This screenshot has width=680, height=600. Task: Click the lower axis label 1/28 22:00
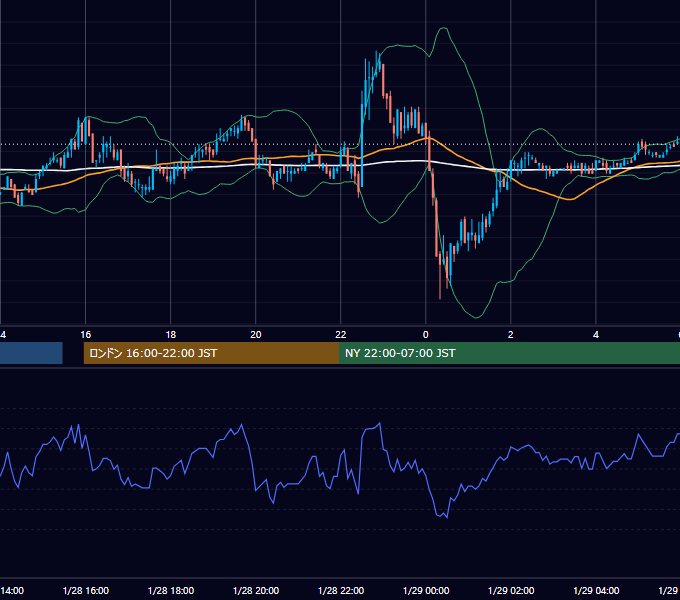(340, 590)
